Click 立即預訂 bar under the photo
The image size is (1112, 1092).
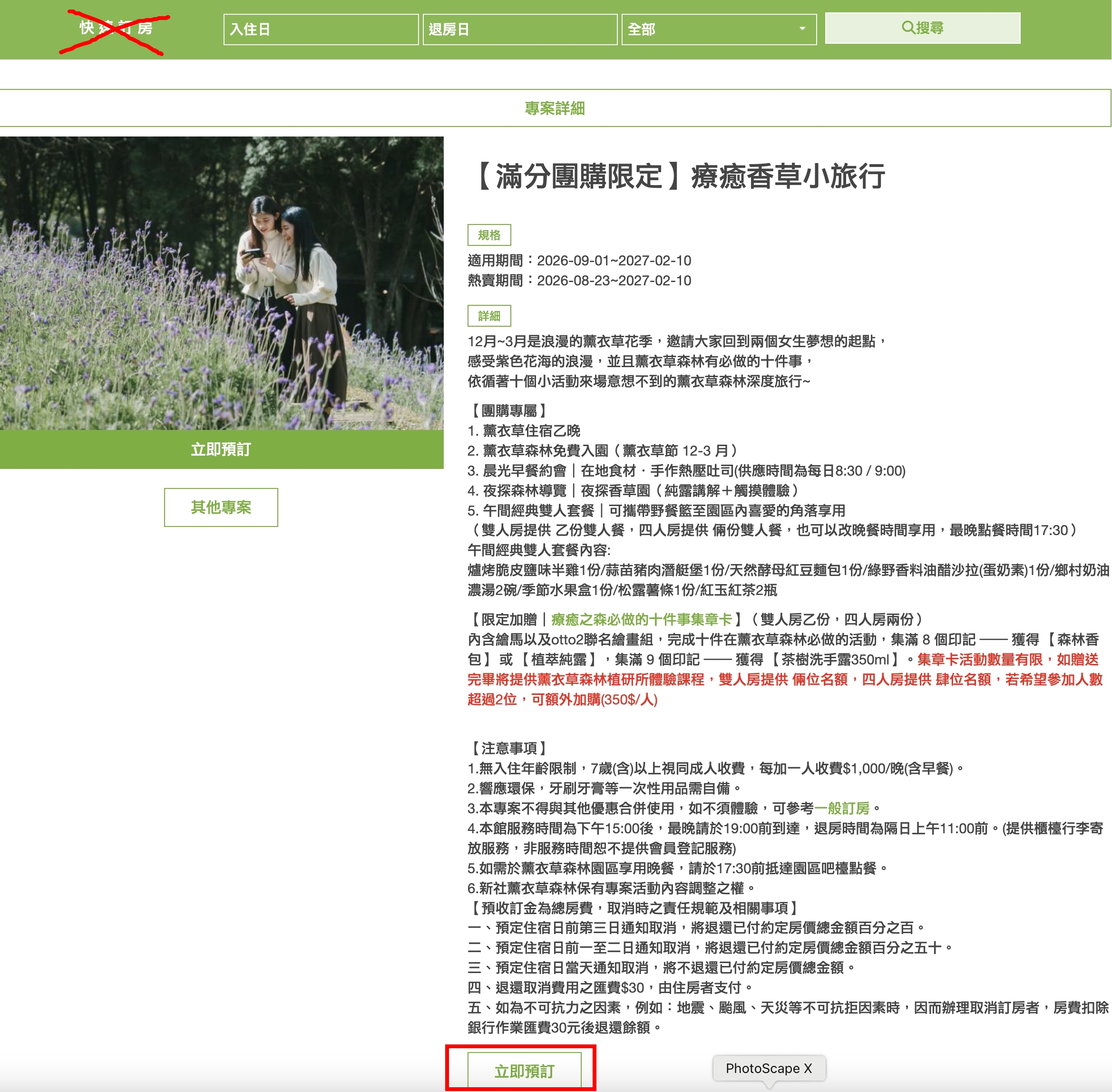pyautogui.click(x=221, y=449)
